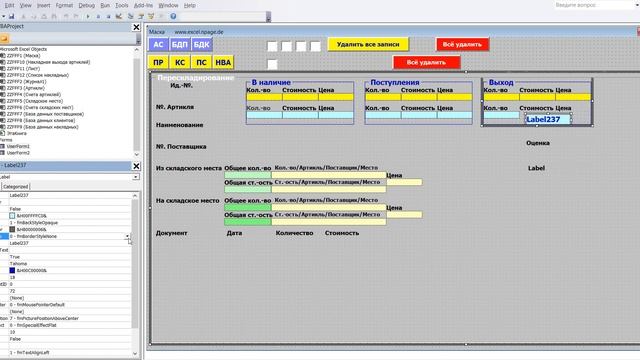Click the Break pause icon in toolbar
Viewport: 640px width, 360px height.
pos(98,16)
